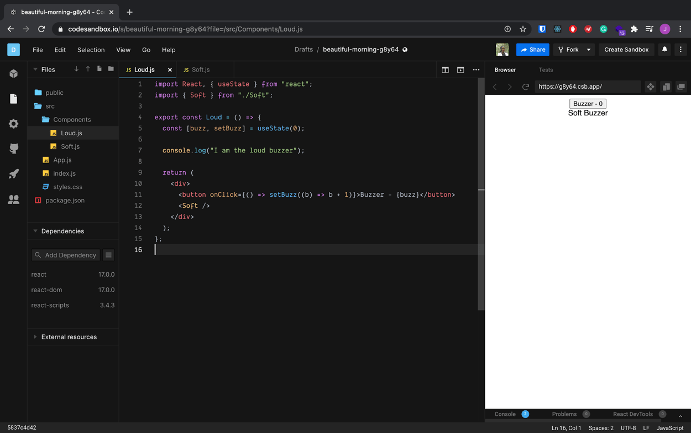Open the Console panel tab
This screenshot has height=434, width=692.
tap(505, 414)
